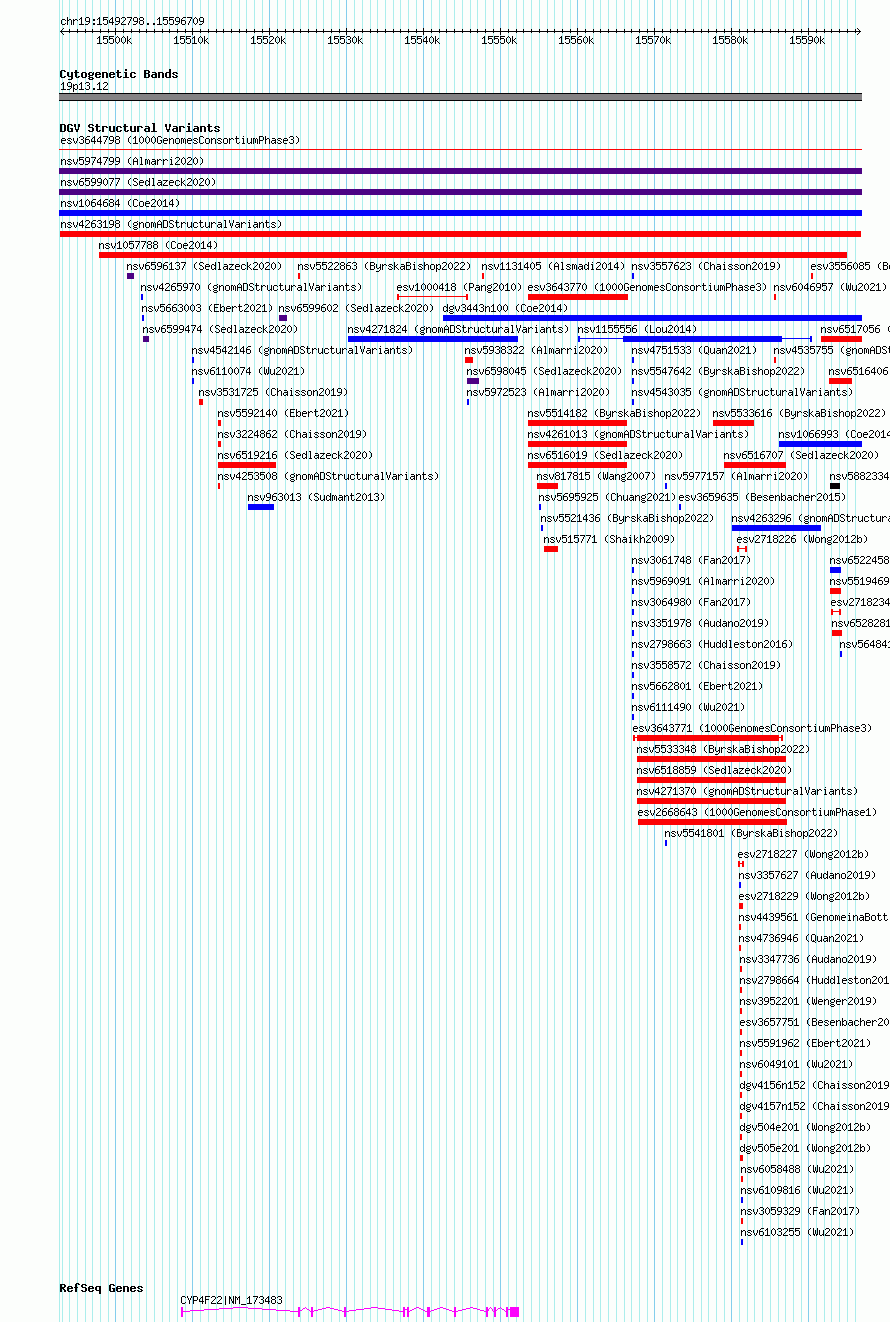Click the nsv3531725 (Chaisson2019) label
The width and height of the screenshot is (890, 1322).
coord(273,392)
